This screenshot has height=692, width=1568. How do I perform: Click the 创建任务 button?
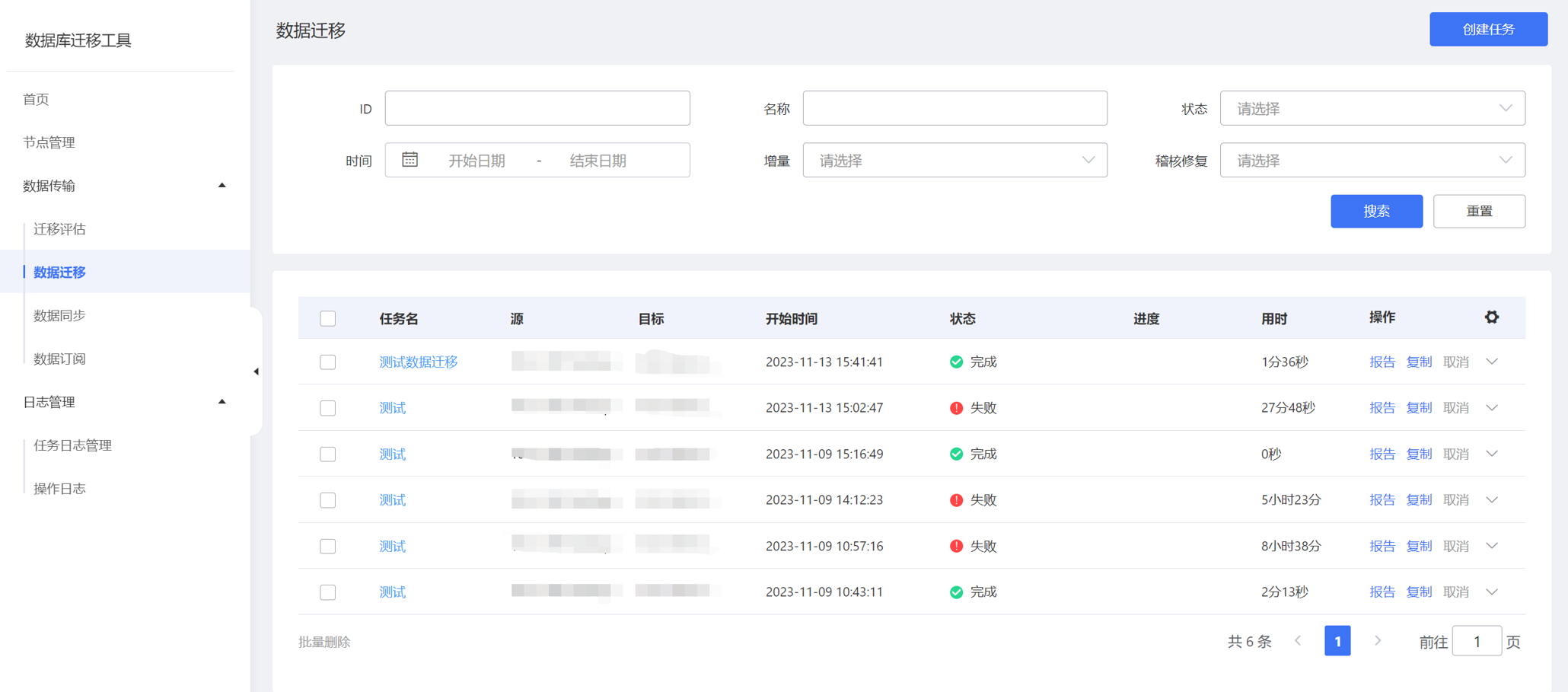pyautogui.click(x=1488, y=29)
